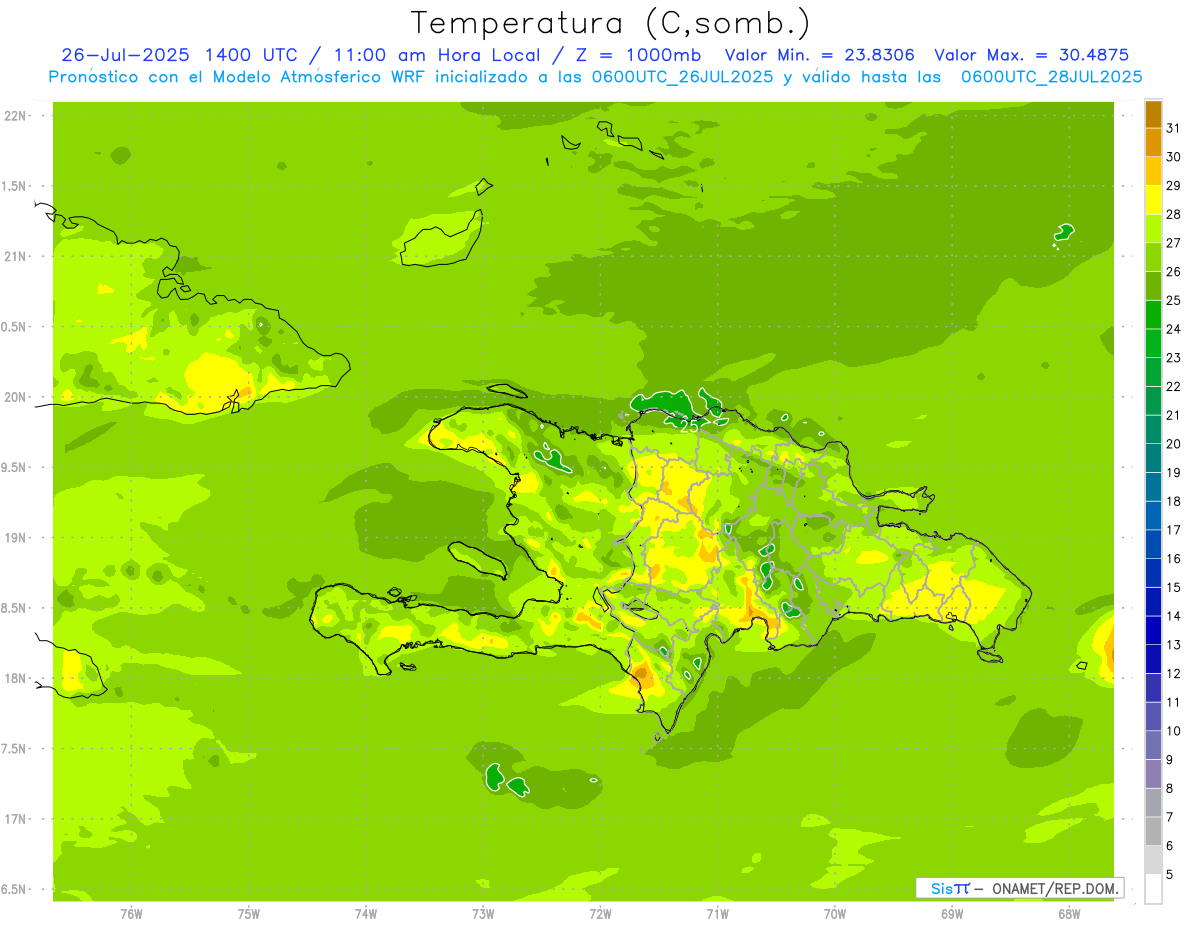Click 'Modelo Atmósferico WRF' in the subtitle
This screenshot has width=1200, height=927.
coord(320,76)
